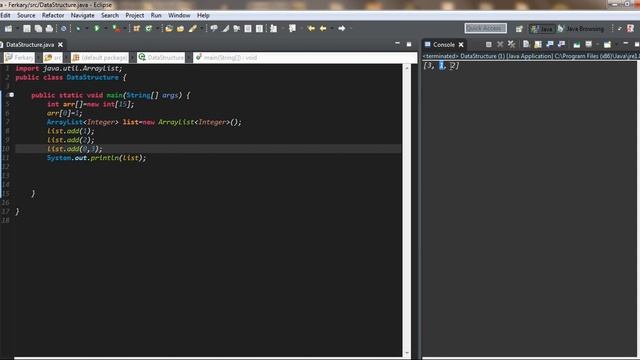640x360 pixels.
Task: Click the Clear Console icon
Action: coord(526,44)
